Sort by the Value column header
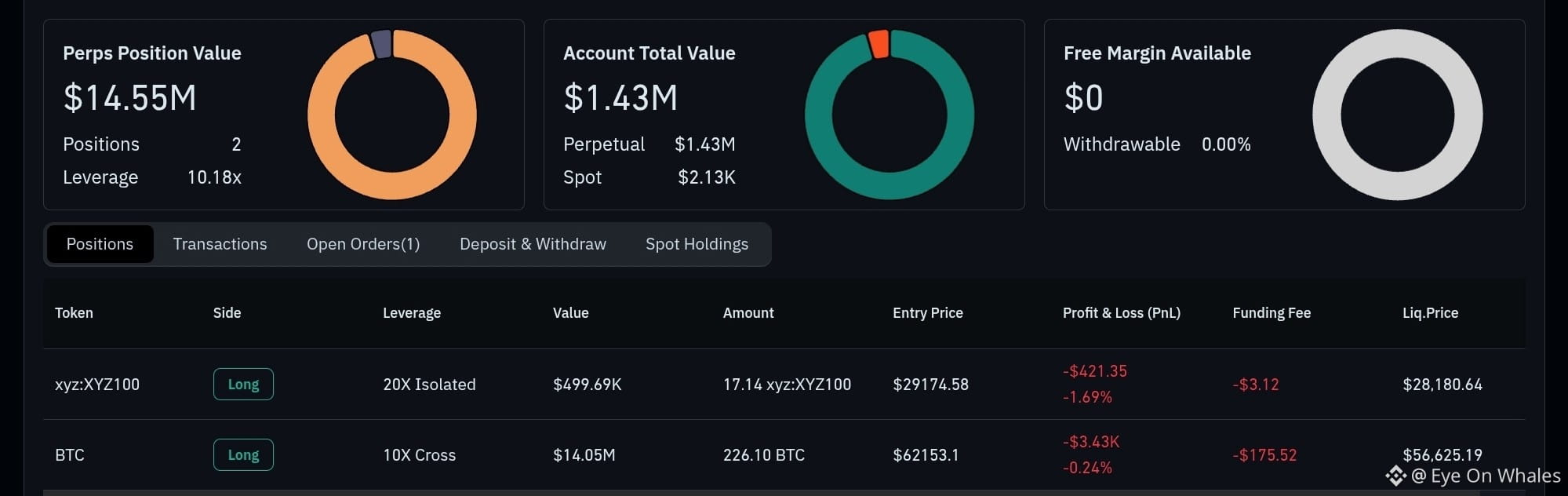Viewport: 1568px width, 496px height. click(x=570, y=312)
